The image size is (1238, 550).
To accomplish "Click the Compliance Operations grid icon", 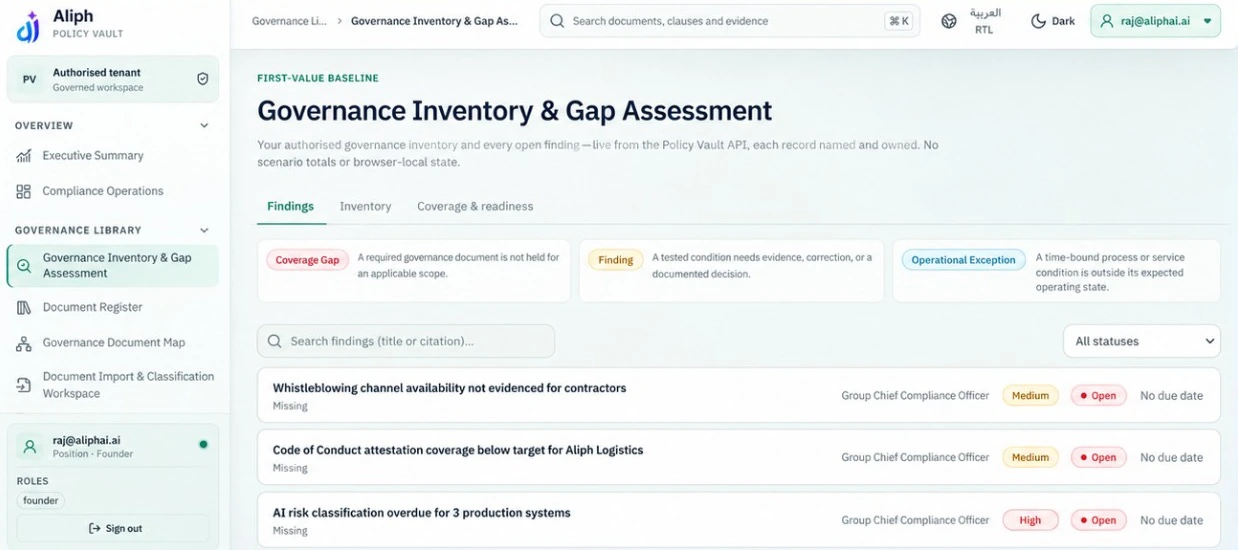I will pos(24,191).
